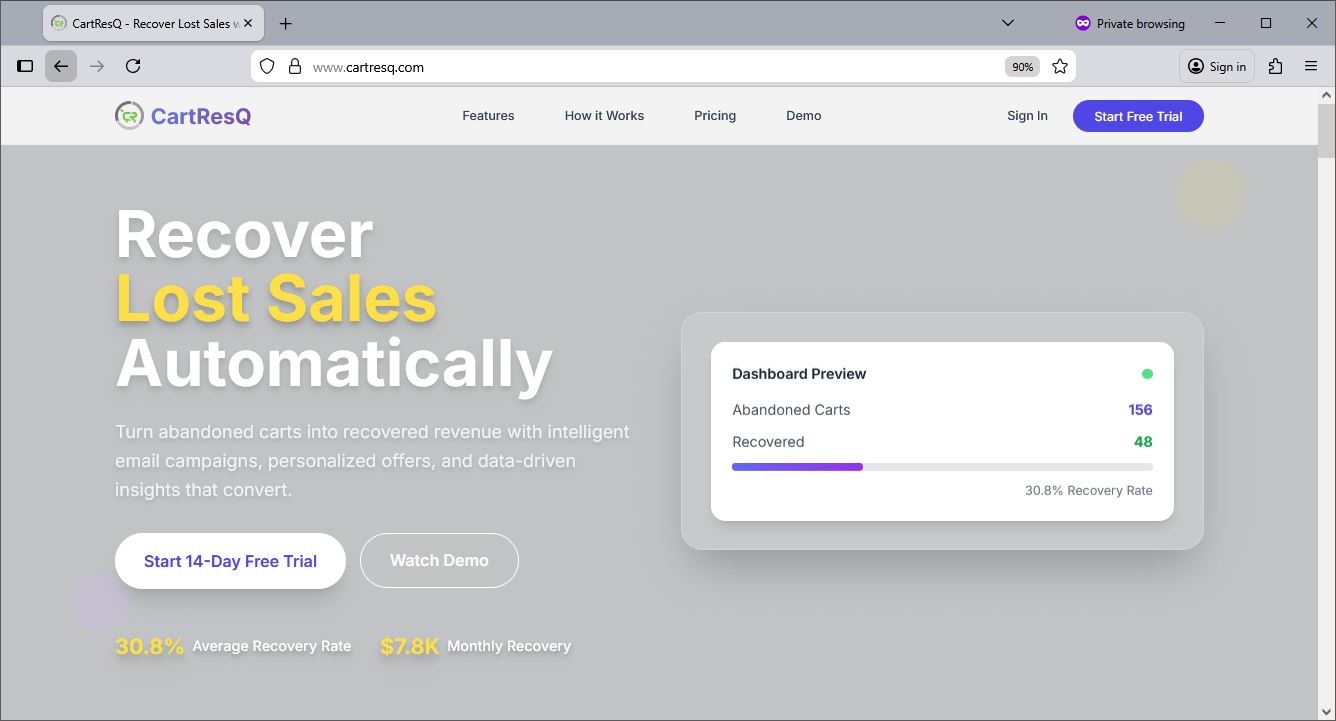Screen dimensions: 1336x721
Task: Click the recovery rate progress bar
Action: [942, 467]
